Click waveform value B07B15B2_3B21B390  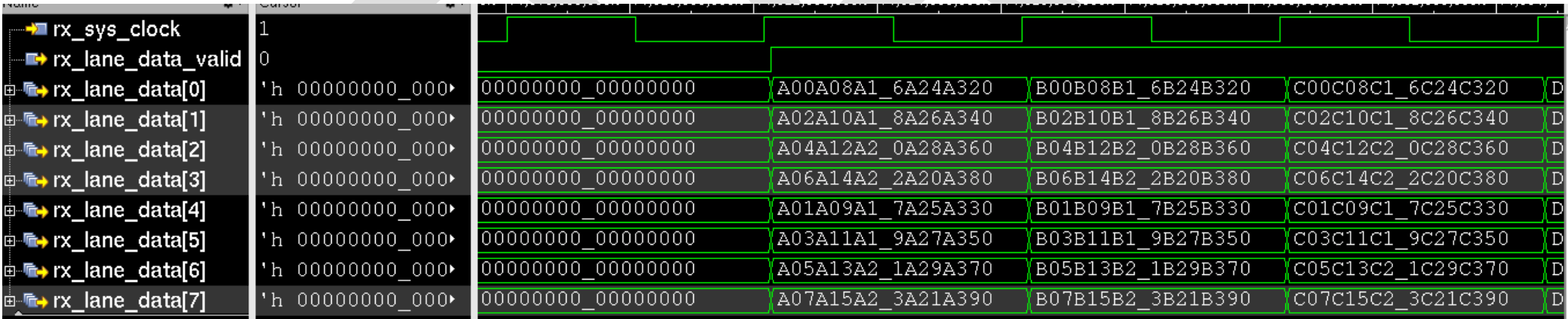click(1143, 299)
